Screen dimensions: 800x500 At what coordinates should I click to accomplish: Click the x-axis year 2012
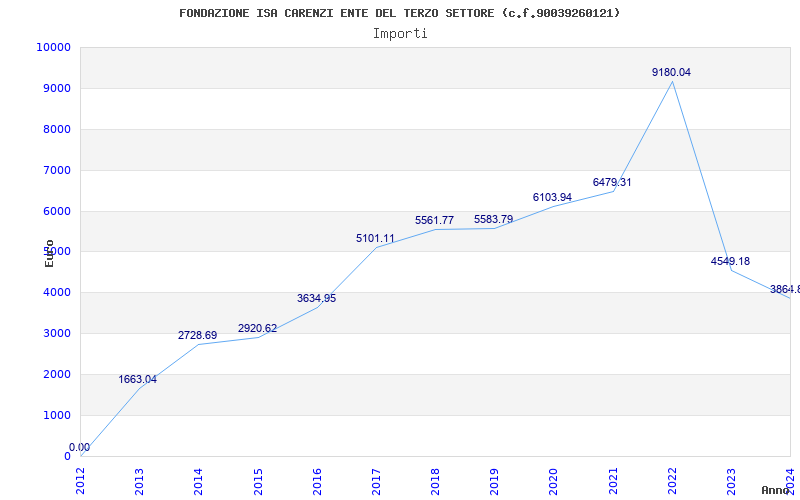point(81,482)
